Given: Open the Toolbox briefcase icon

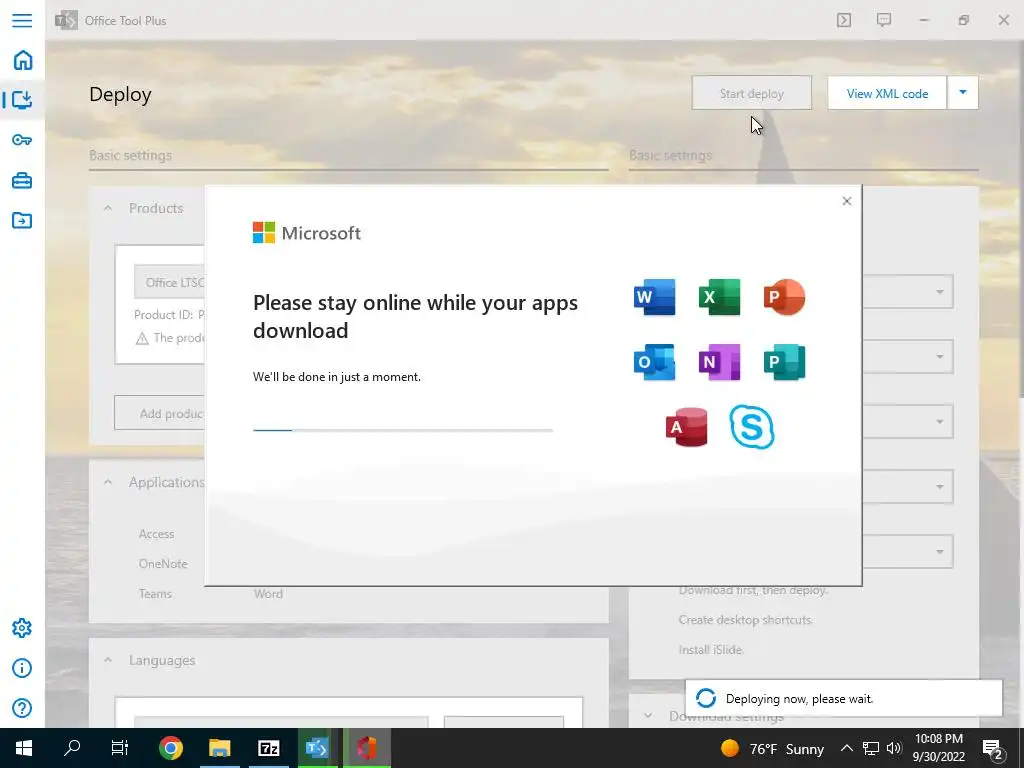Looking at the screenshot, I should 22,180.
